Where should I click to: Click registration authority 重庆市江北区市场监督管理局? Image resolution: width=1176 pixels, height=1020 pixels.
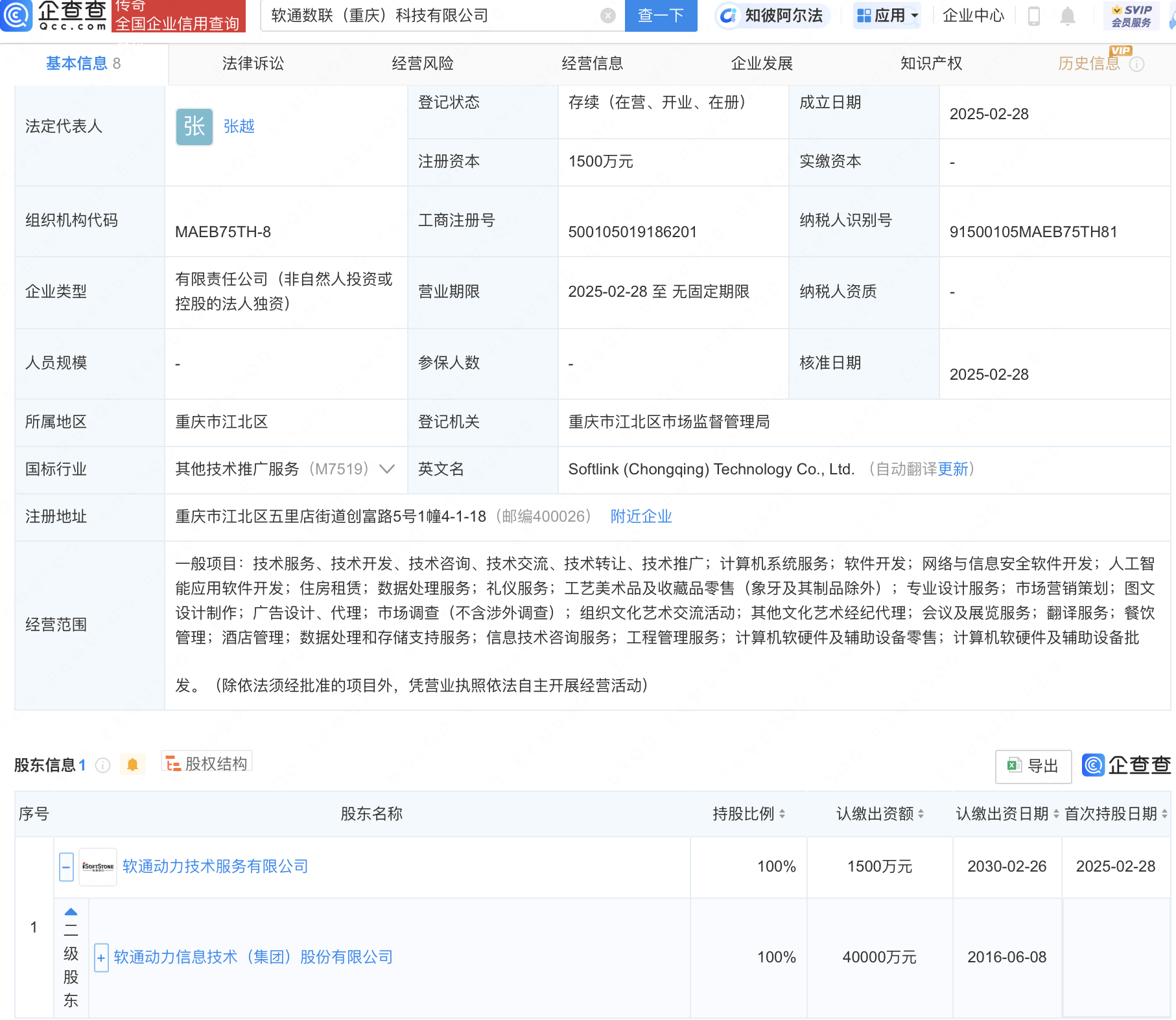[669, 422]
